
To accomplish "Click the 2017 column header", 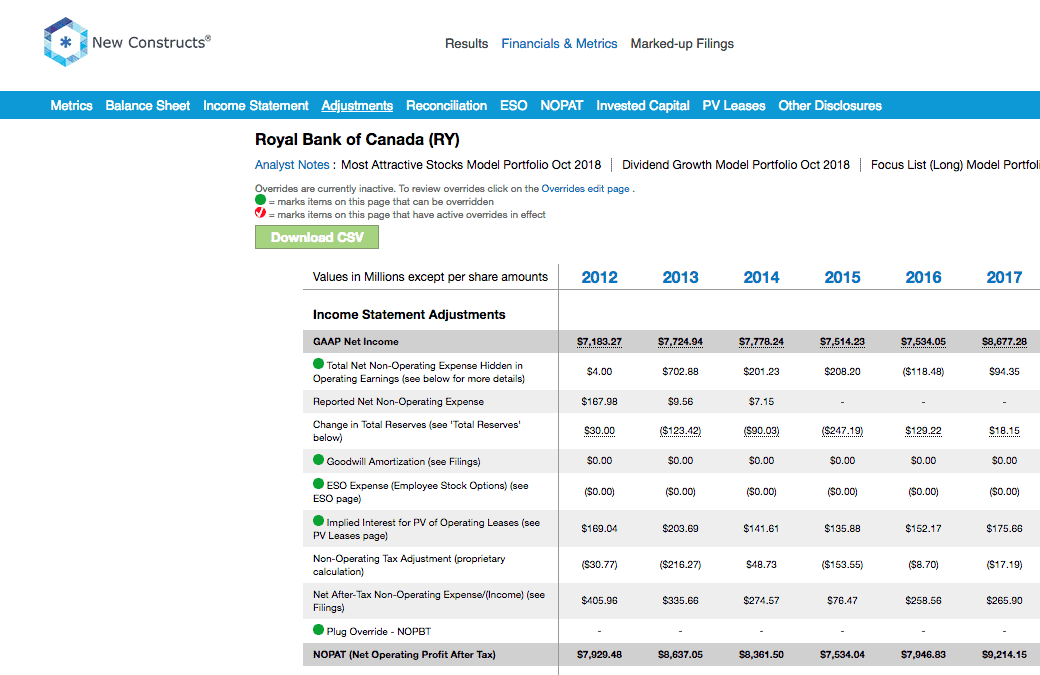I will click(x=1004, y=277).
